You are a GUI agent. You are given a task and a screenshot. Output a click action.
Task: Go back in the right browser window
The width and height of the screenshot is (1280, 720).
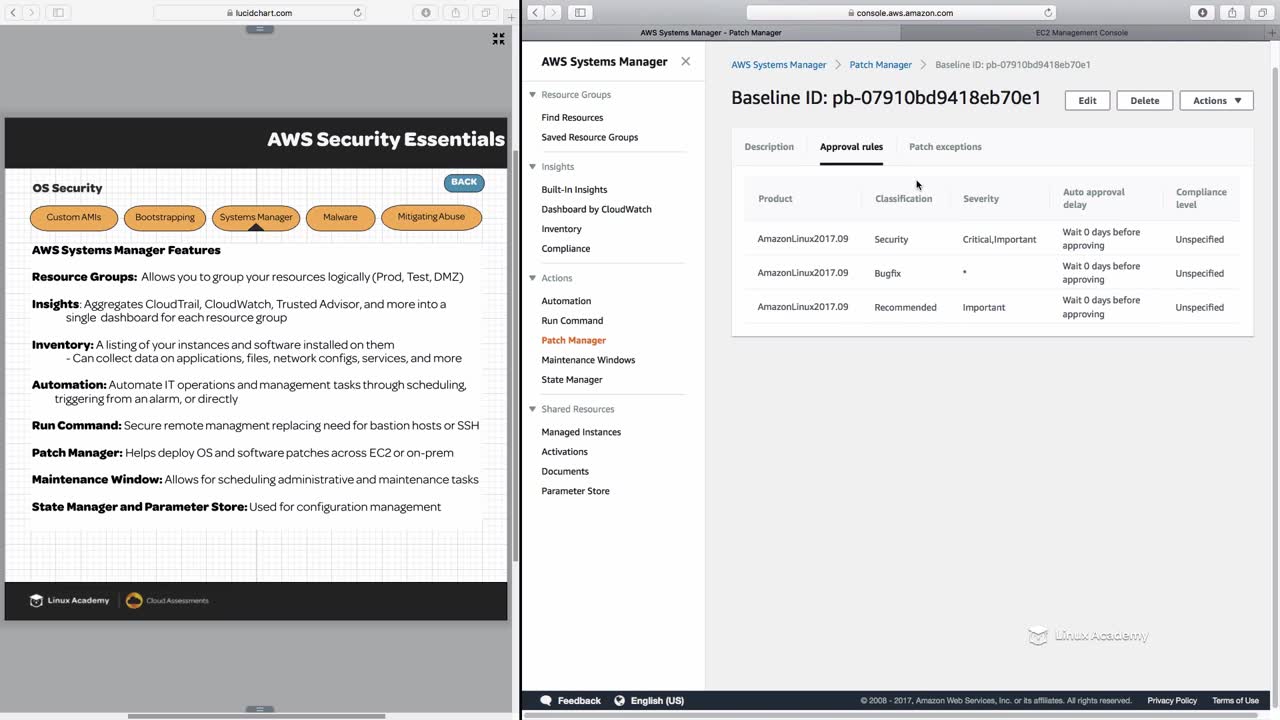coord(535,13)
